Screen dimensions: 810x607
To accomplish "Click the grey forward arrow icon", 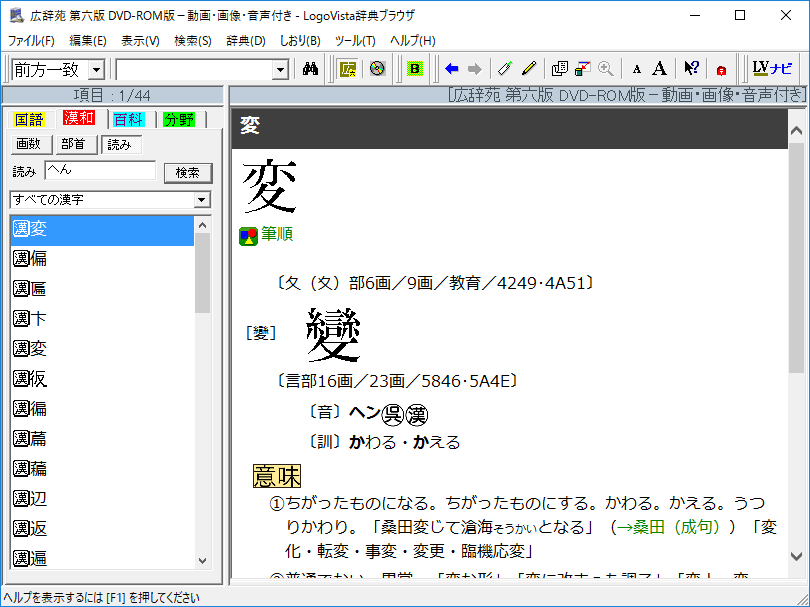I will pos(474,69).
